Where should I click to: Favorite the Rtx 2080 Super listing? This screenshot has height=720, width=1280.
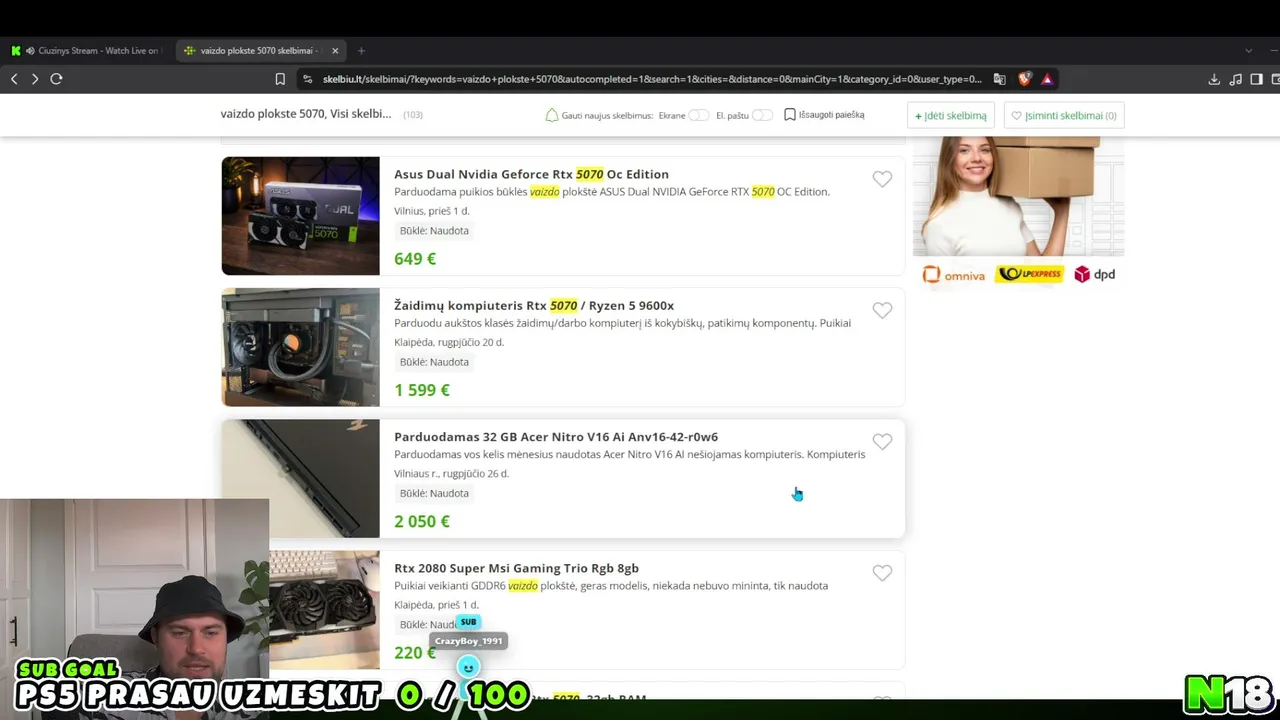(882, 573)
